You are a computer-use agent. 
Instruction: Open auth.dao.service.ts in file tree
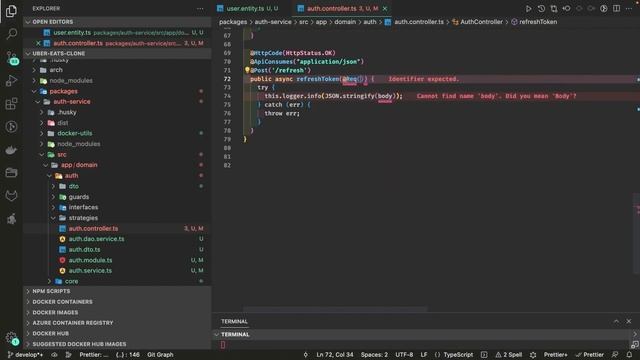[96, 239]
